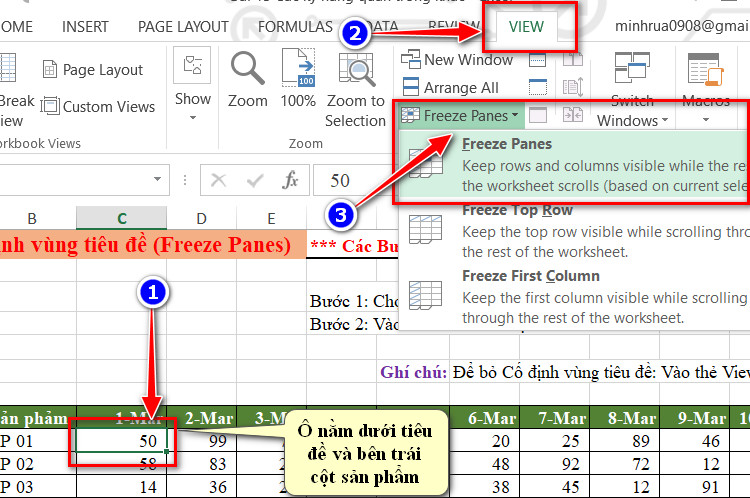Toggle Synchronous Scrolling icon

click(x=573, y=87)
